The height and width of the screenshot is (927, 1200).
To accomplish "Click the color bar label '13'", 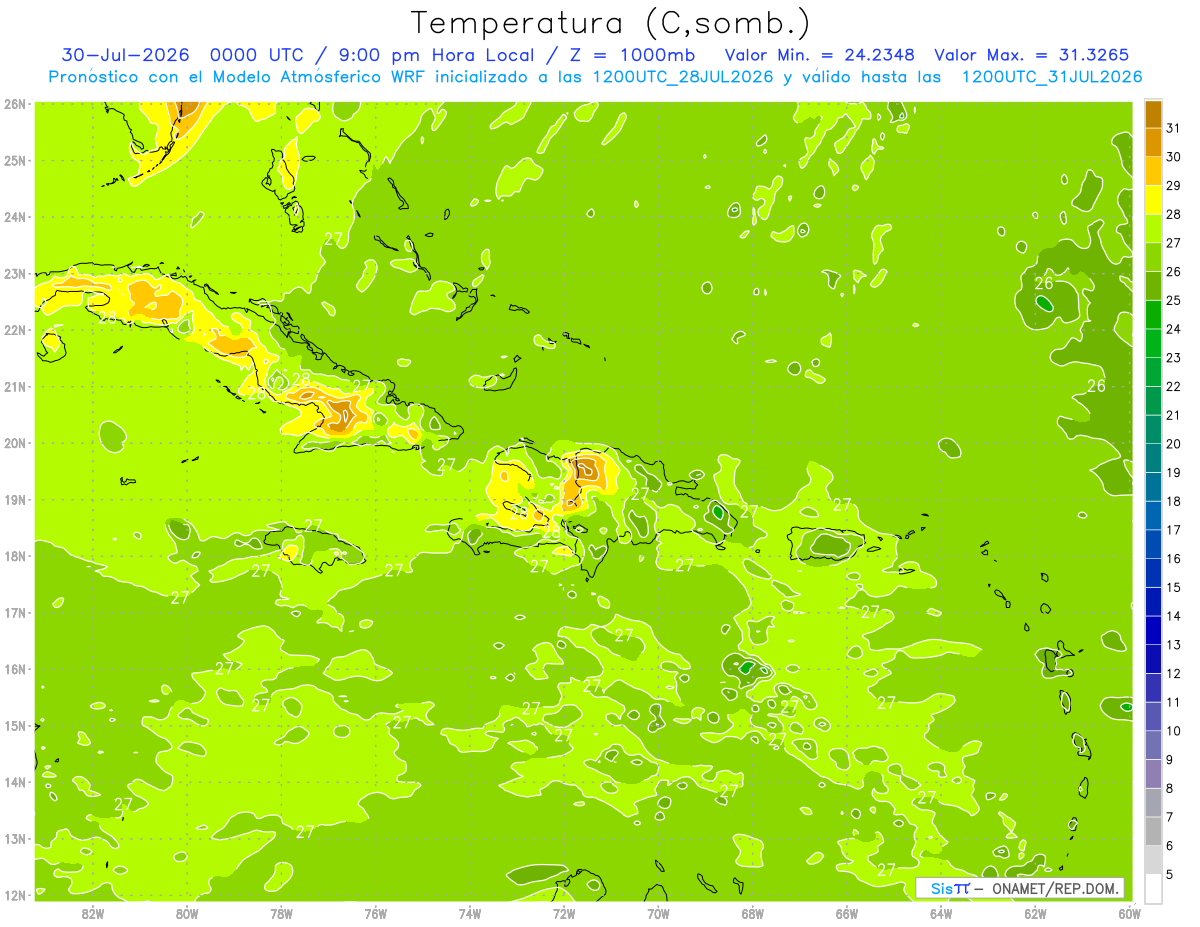I will click(1174, 645).
